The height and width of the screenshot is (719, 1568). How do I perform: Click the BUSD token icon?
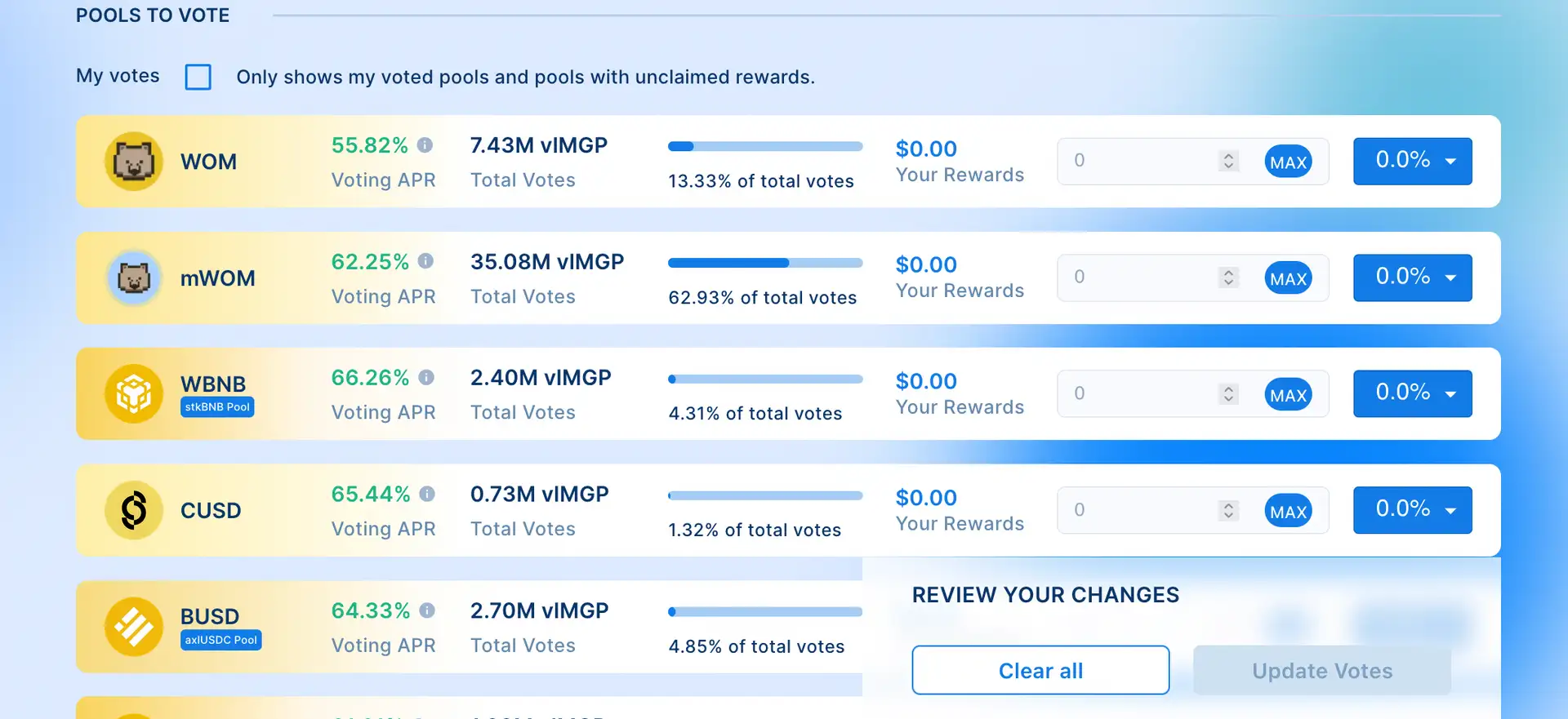(134, 627)
